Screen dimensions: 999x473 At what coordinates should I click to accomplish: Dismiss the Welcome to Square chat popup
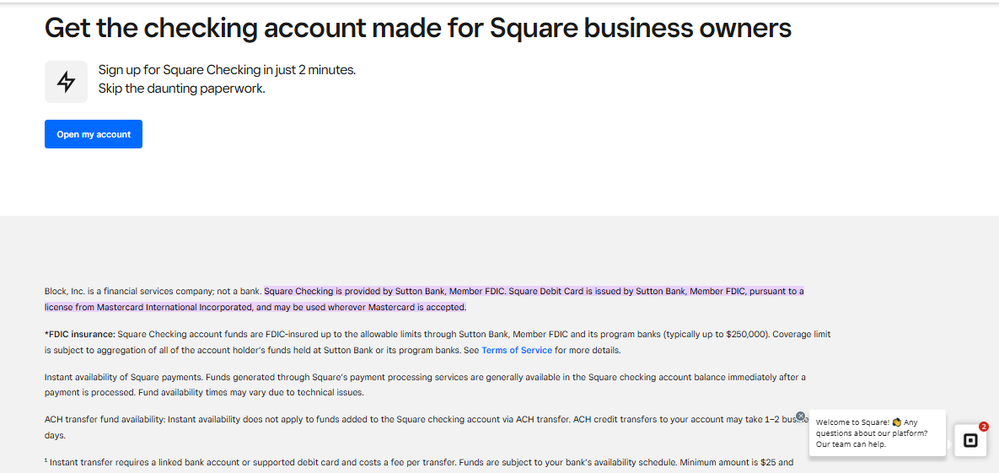801,416
